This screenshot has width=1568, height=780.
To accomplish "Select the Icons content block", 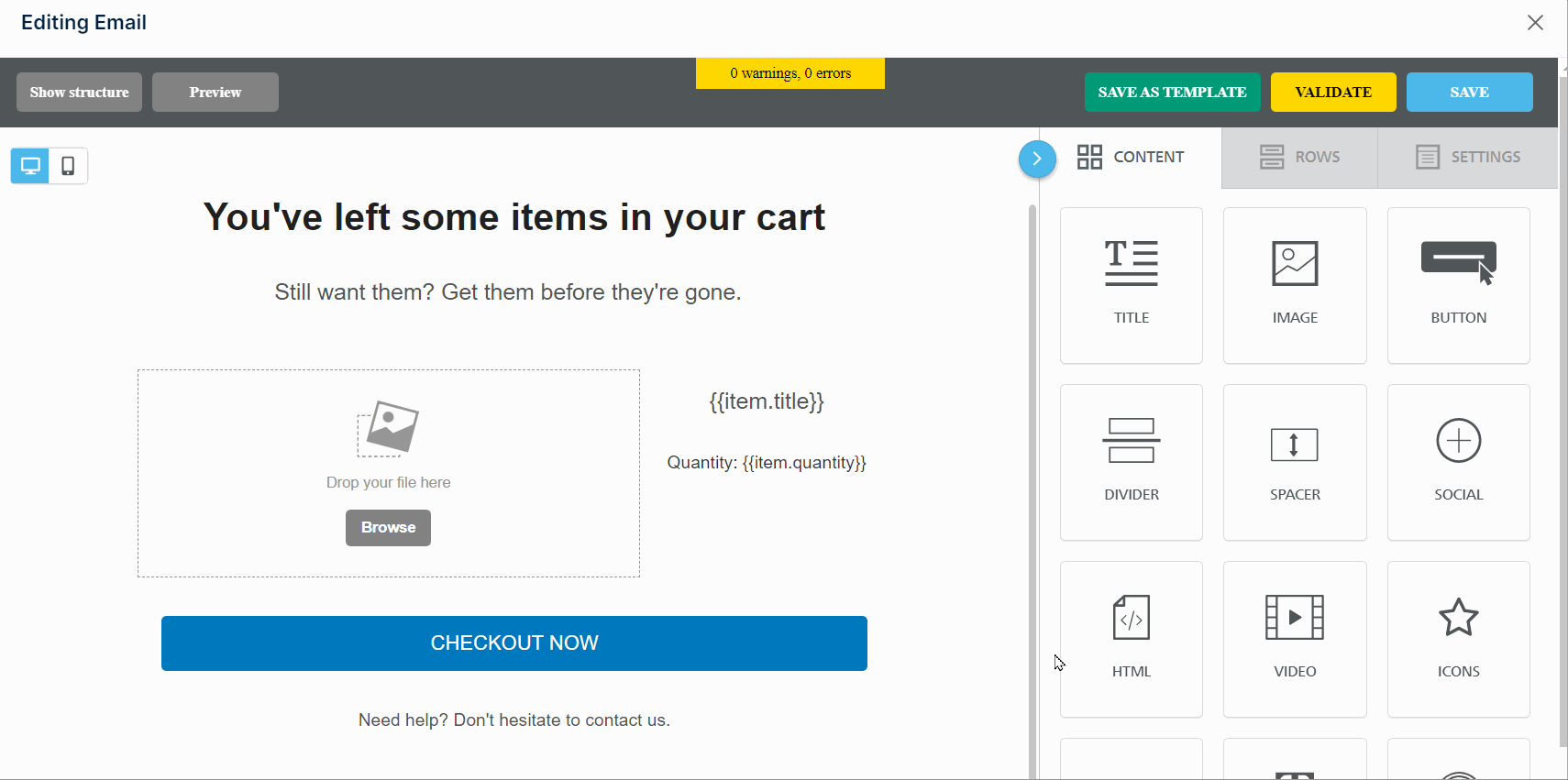I will [x=1458, y=639].
